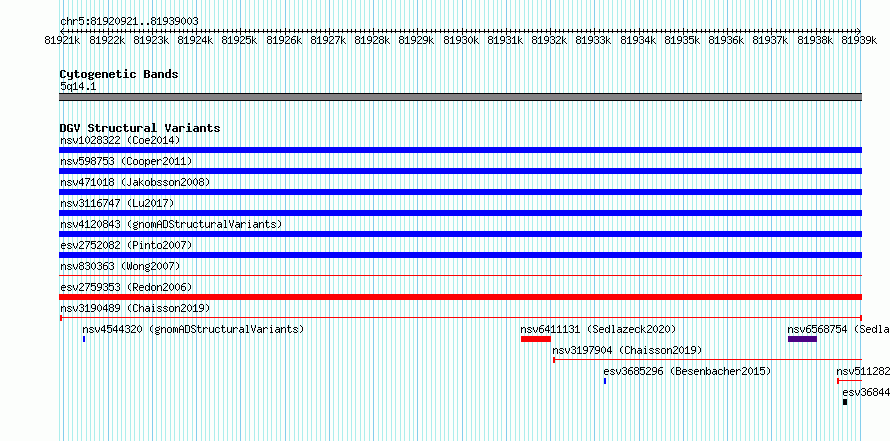890x441 pixels.
Task: Open the nsv6411131 (Sedlazeck2020) label
Action: (598, 329)
